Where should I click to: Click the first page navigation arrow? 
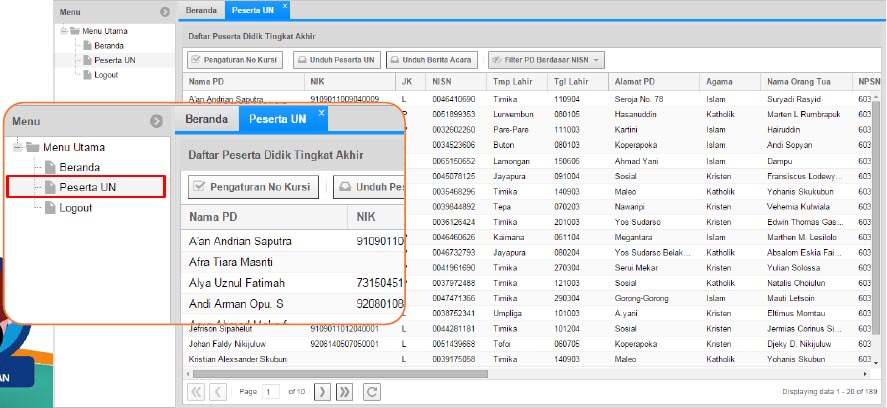tap(196, 392)
